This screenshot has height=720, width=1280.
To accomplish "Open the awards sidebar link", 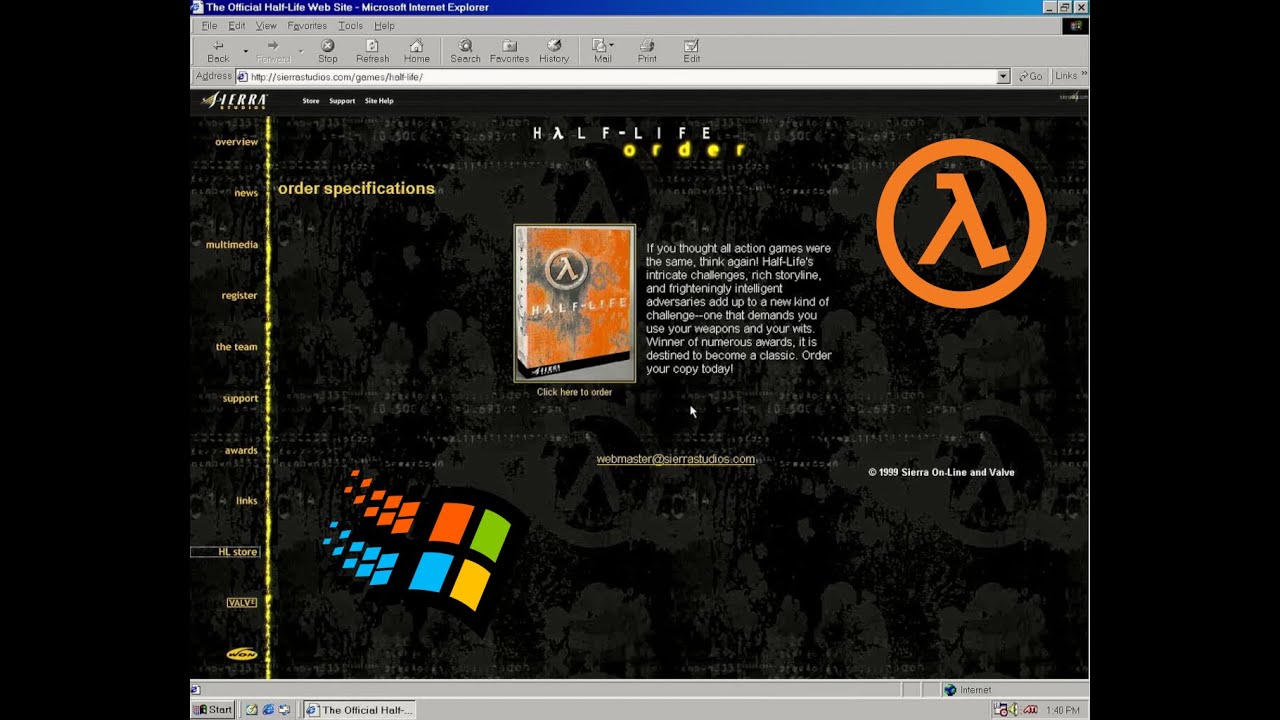I will (x=241, y=451).
